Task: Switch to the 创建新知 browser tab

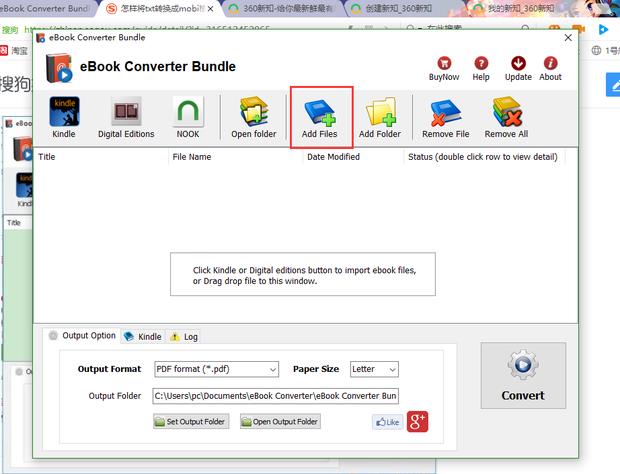Action: pyautogui.click(x=399, y=8)
